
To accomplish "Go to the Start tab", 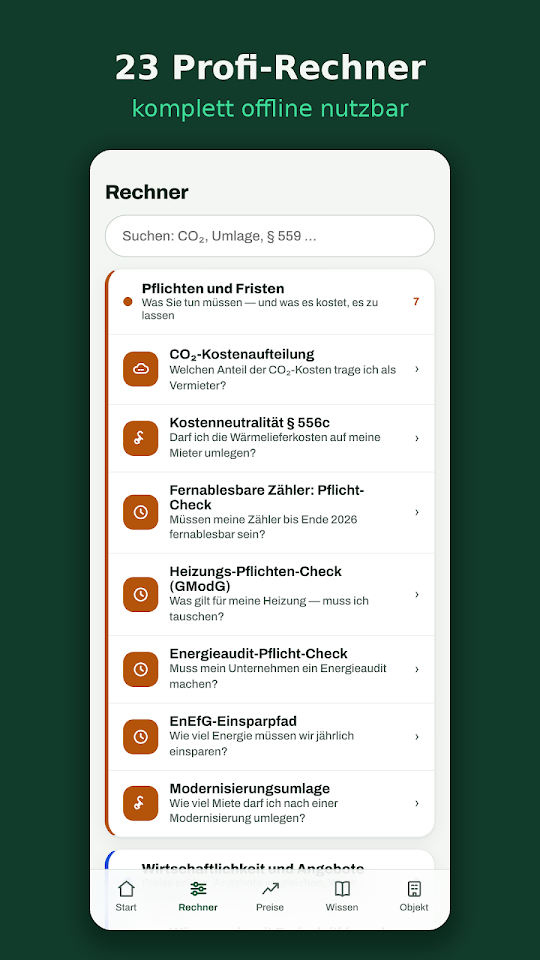I will coord(126,896).
